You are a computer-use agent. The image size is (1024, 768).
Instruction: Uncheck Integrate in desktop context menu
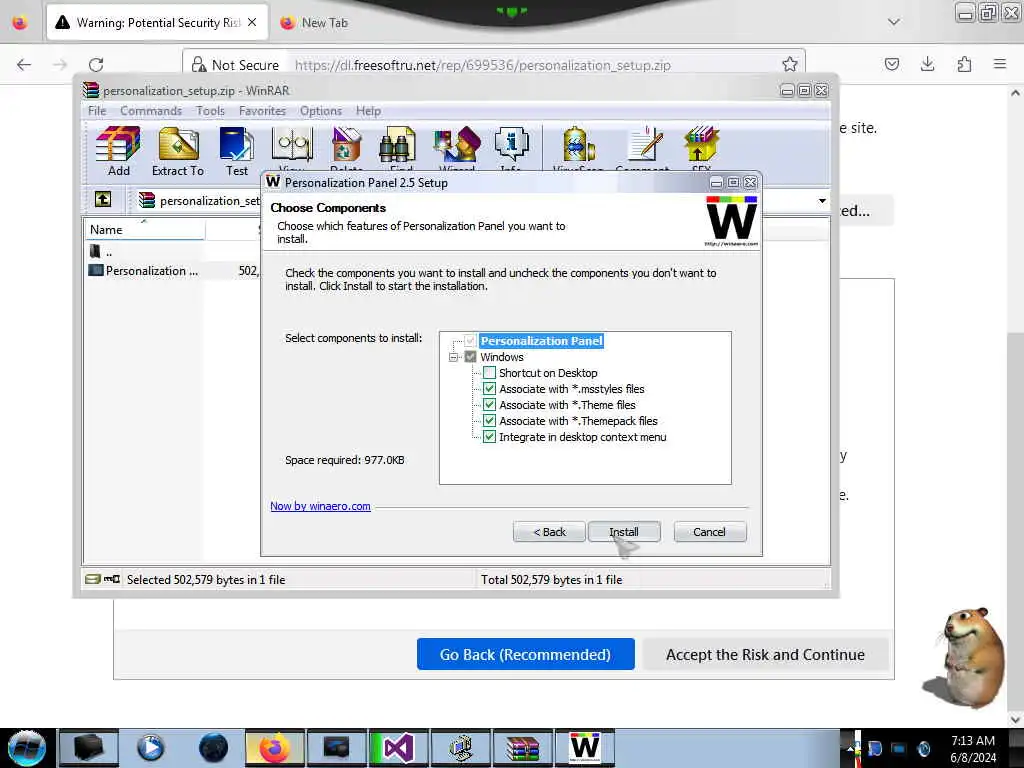tap(489, 437)
